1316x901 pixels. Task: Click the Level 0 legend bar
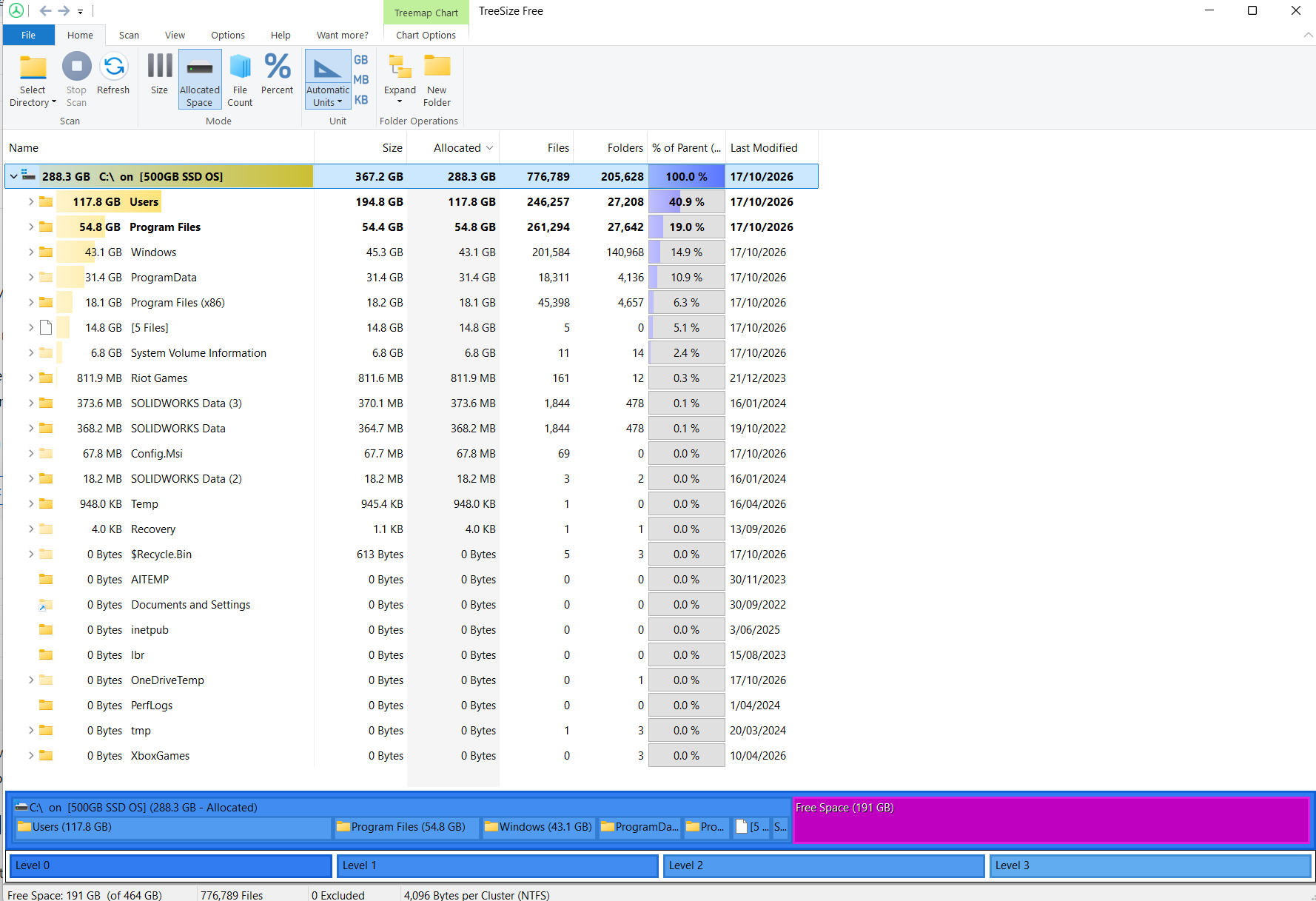[170, 865]
